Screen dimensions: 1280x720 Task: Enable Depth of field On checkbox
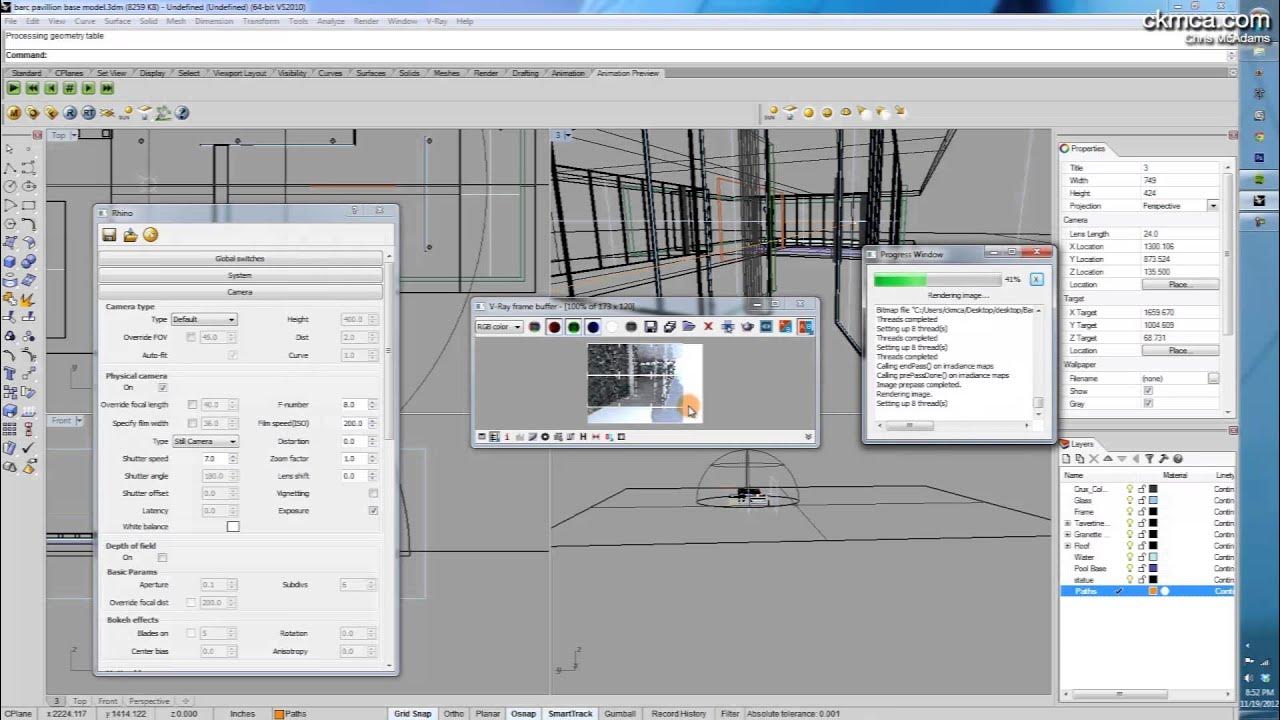[162, 558]
